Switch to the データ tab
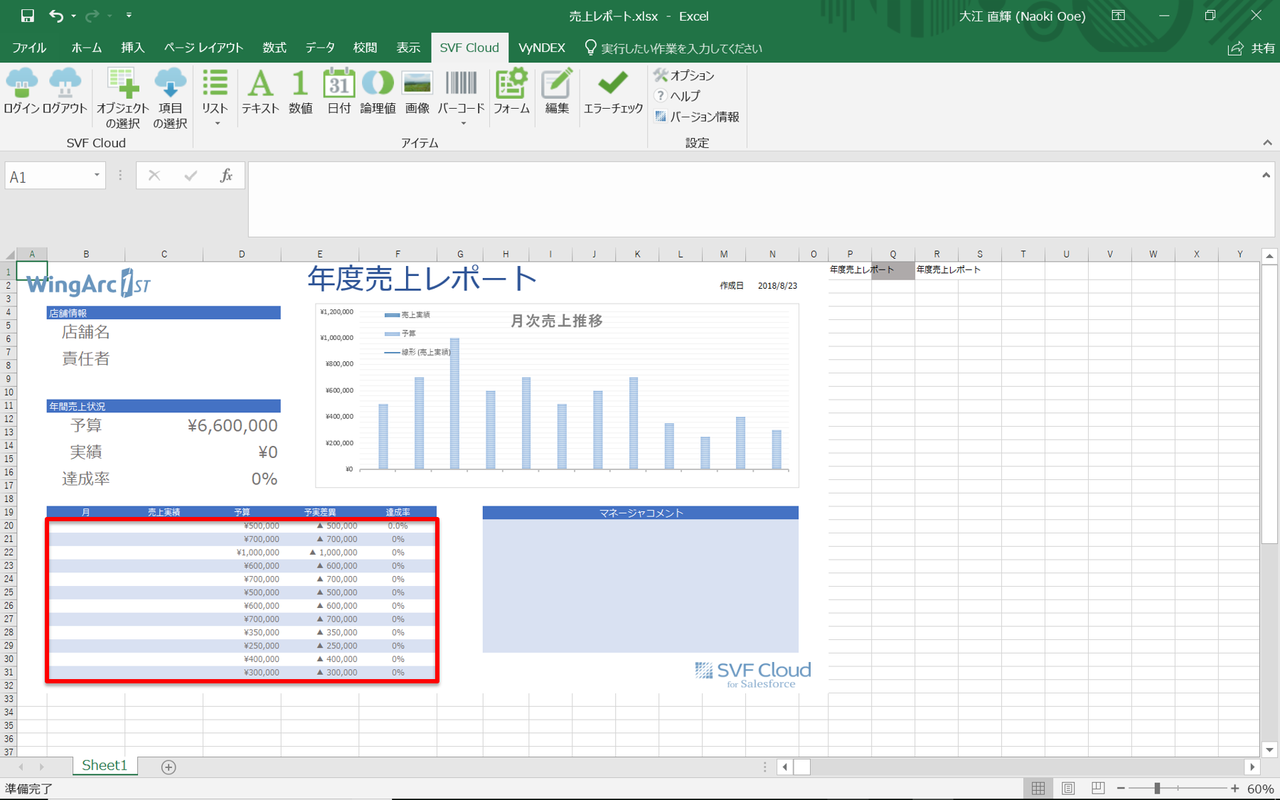The image size is (1280, 800). [320, 47]
